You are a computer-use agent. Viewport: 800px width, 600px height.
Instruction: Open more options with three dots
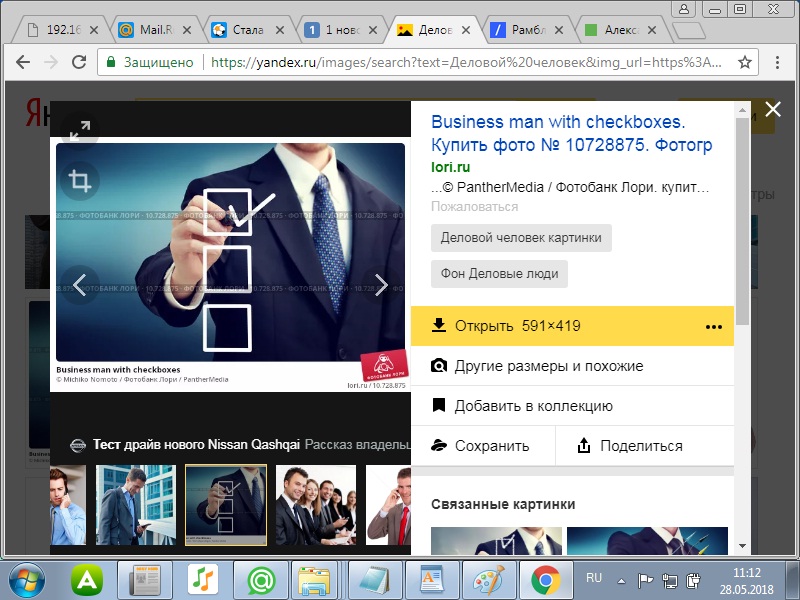[713, 327]
